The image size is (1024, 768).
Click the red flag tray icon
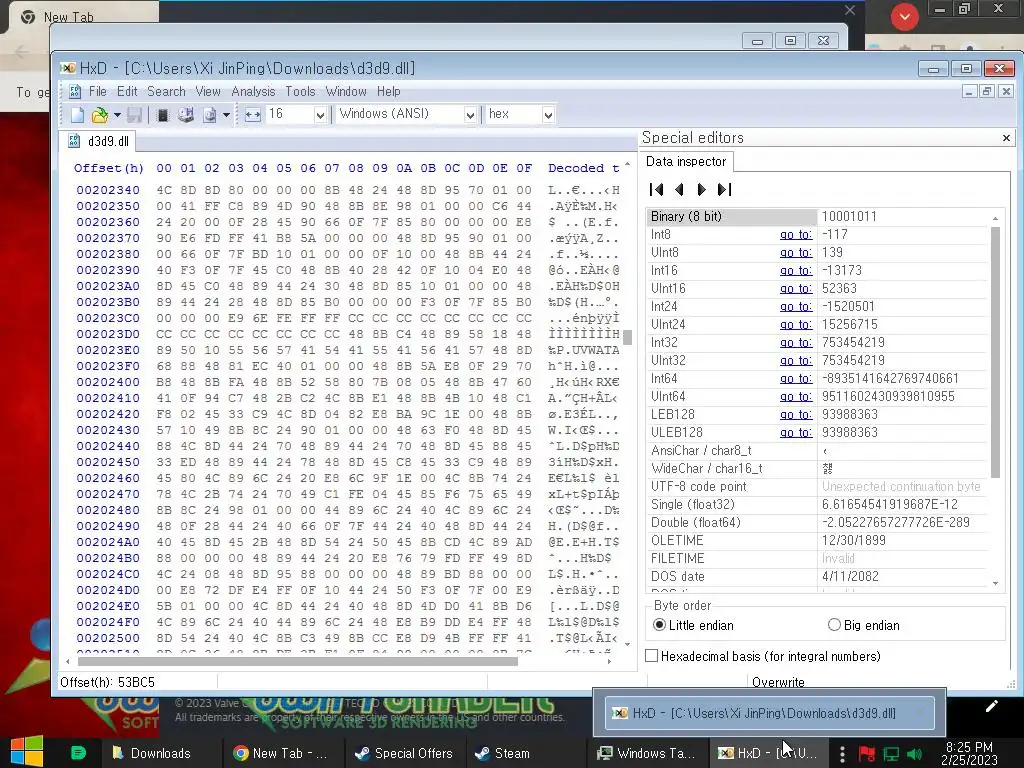pos(867,754)
